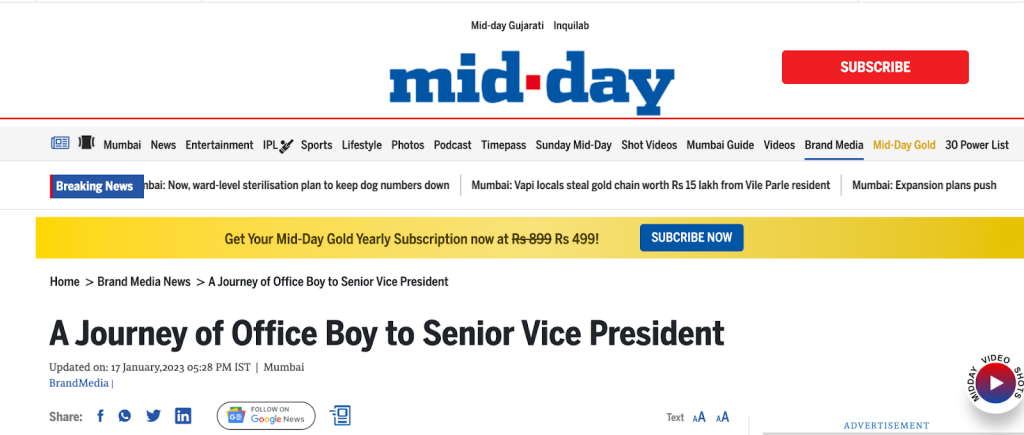Viewport: 1024px width, 435px height.
Task: Open the e-paper newspaper icon
Action: click(x=60, y=144)
